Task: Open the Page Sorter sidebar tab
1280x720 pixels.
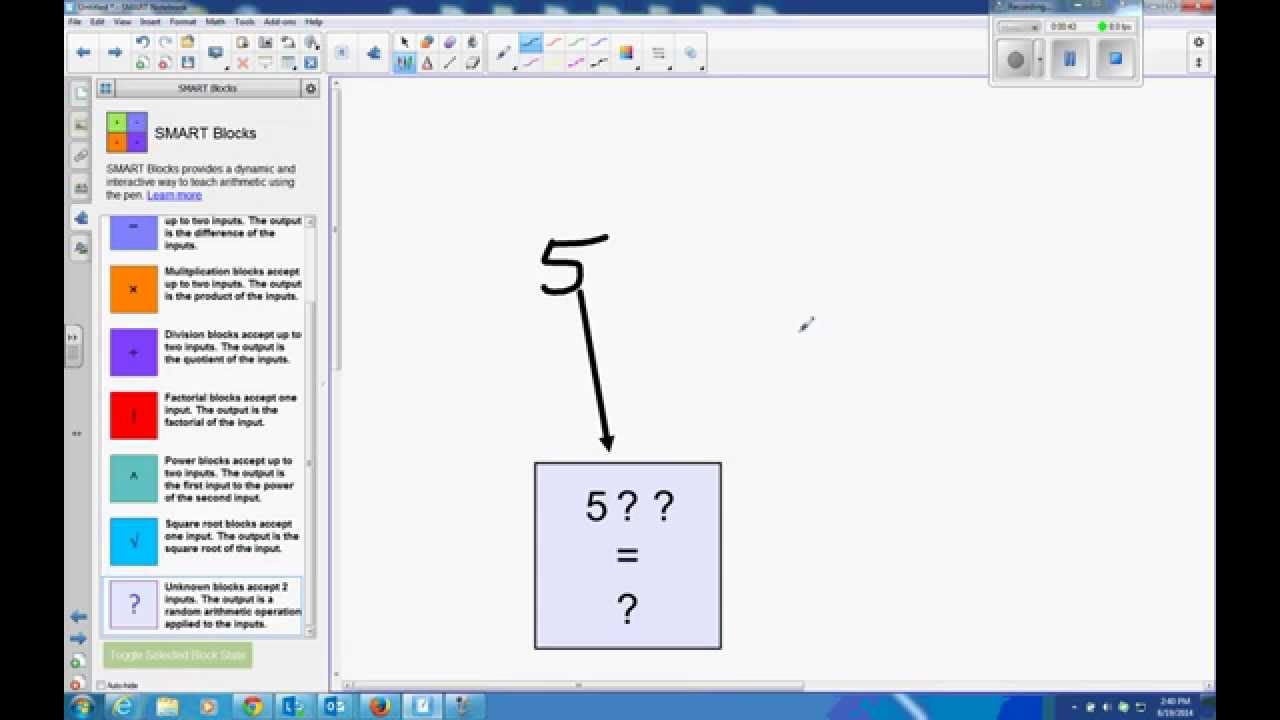Action: pyautogui.click(x=81, y=93)
